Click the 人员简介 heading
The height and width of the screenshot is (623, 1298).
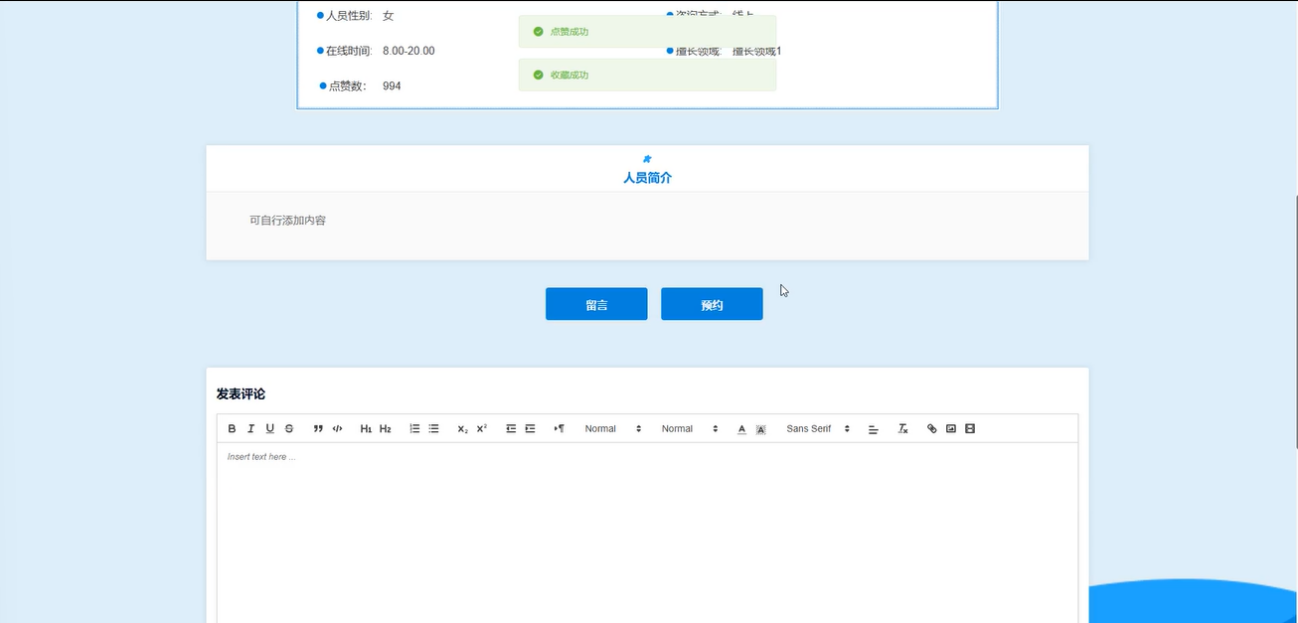pos(647,178)
